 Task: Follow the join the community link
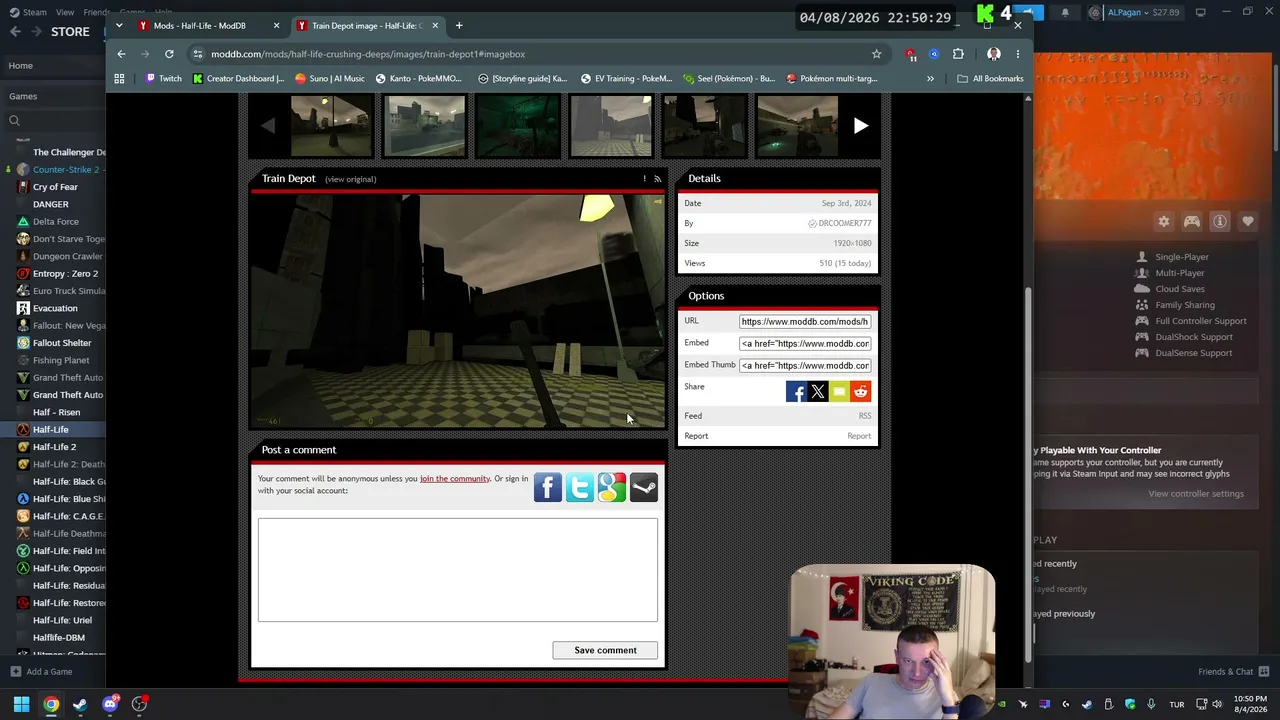click(x=455, y=478)
